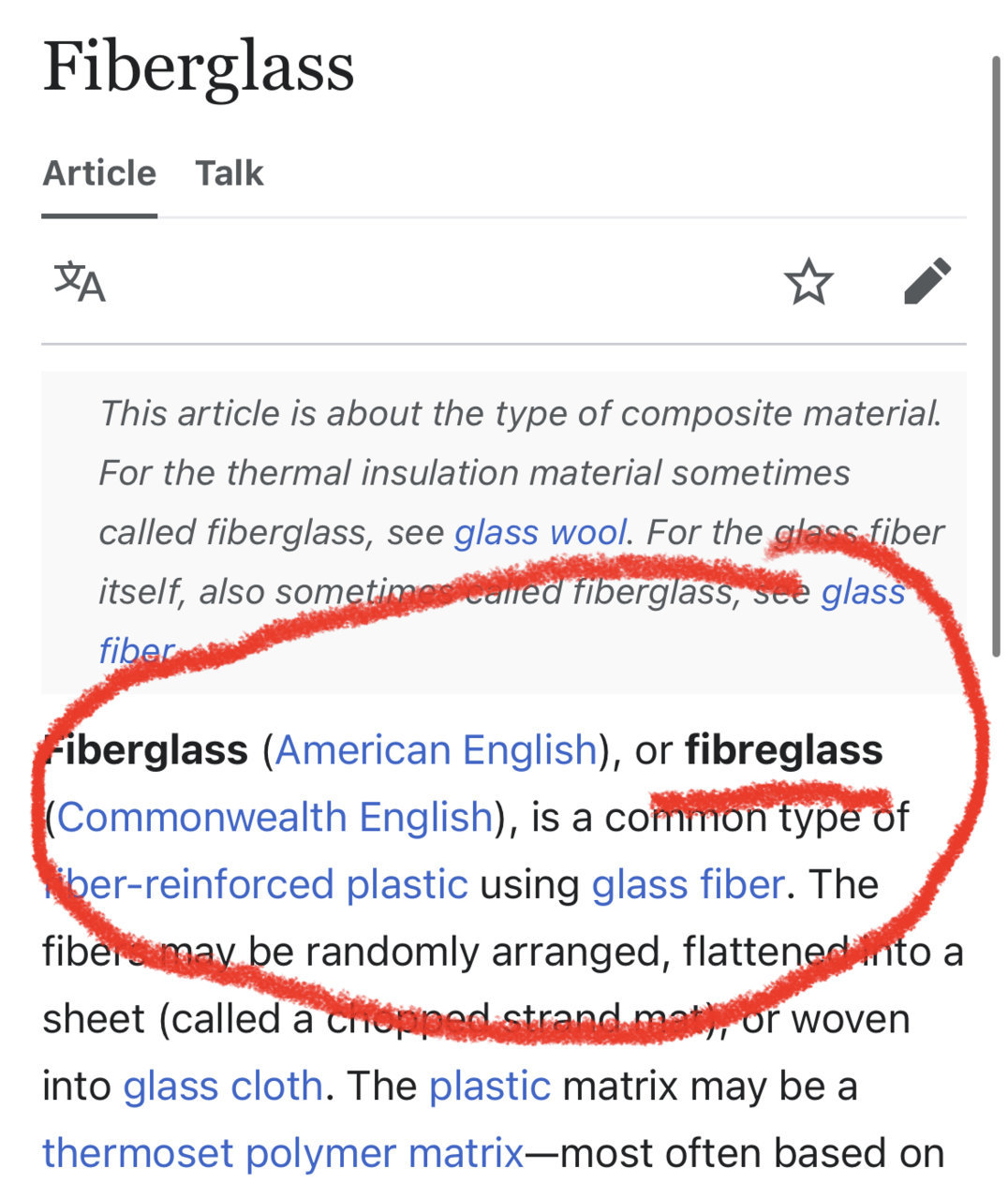
Task: Click the page's vertical scrollbar
Action: (x=996, y=356)
